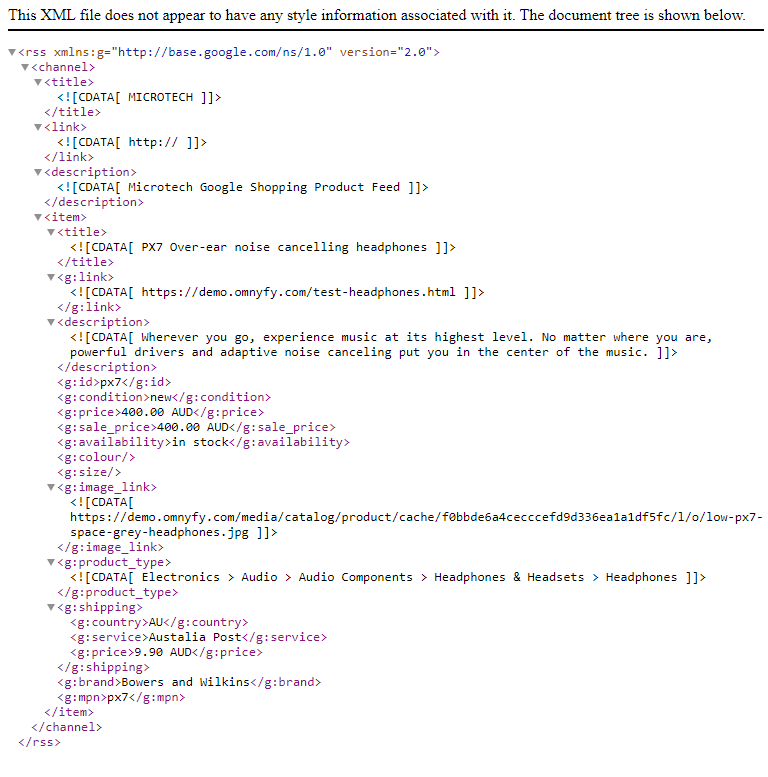Click the headphones image URL text
The image size is (768, 777).
coord(416,525)
